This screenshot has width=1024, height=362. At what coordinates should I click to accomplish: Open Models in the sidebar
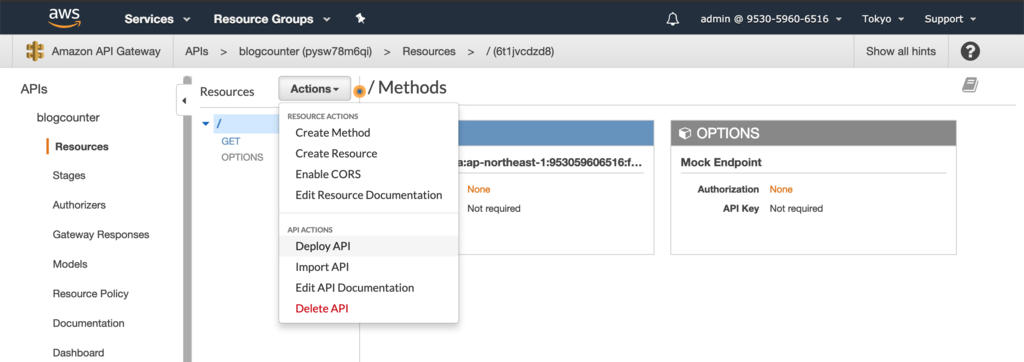[70, 264]
